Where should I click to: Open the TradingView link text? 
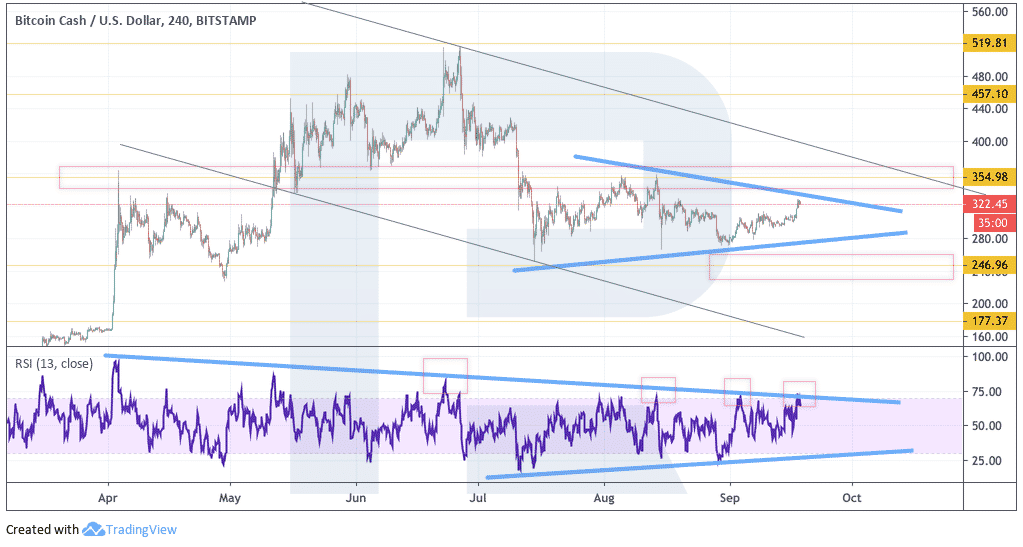[x=141, y=529]
